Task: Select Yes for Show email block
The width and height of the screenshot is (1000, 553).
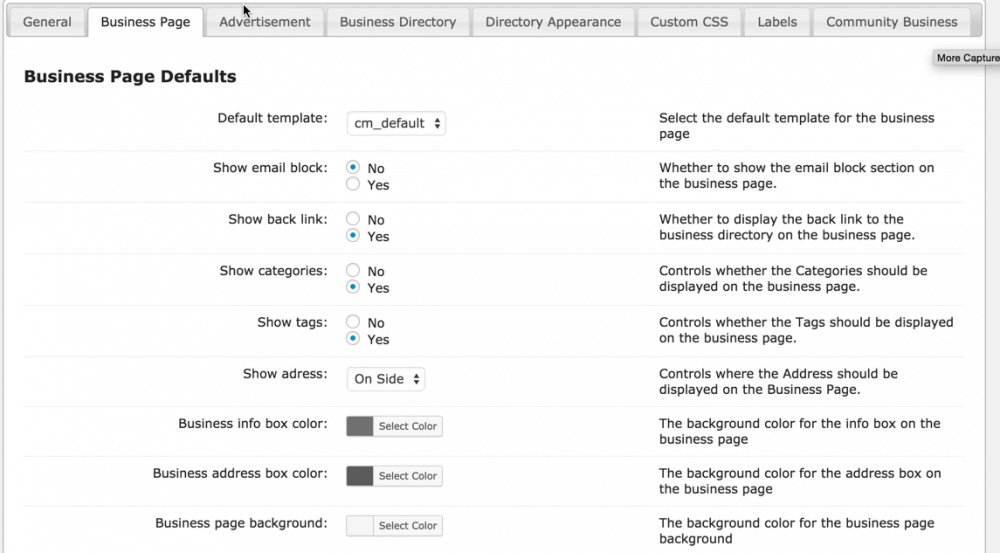Action: click(353, 185)
